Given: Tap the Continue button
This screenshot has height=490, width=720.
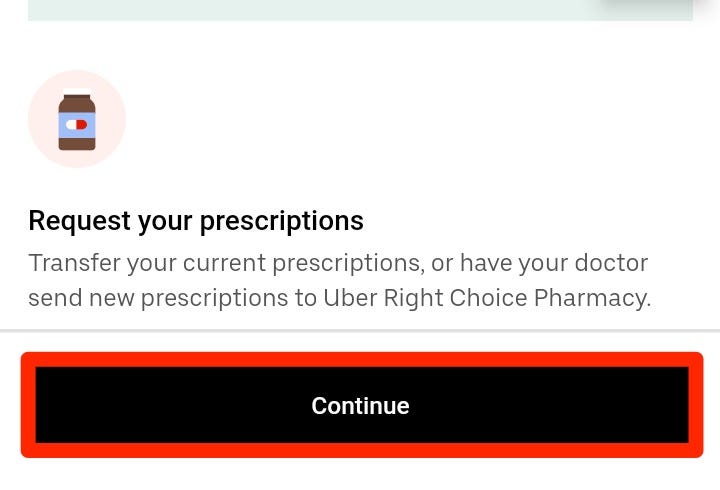Looking at the screenshot, I should pyautogui.click(x=362, y=405).
